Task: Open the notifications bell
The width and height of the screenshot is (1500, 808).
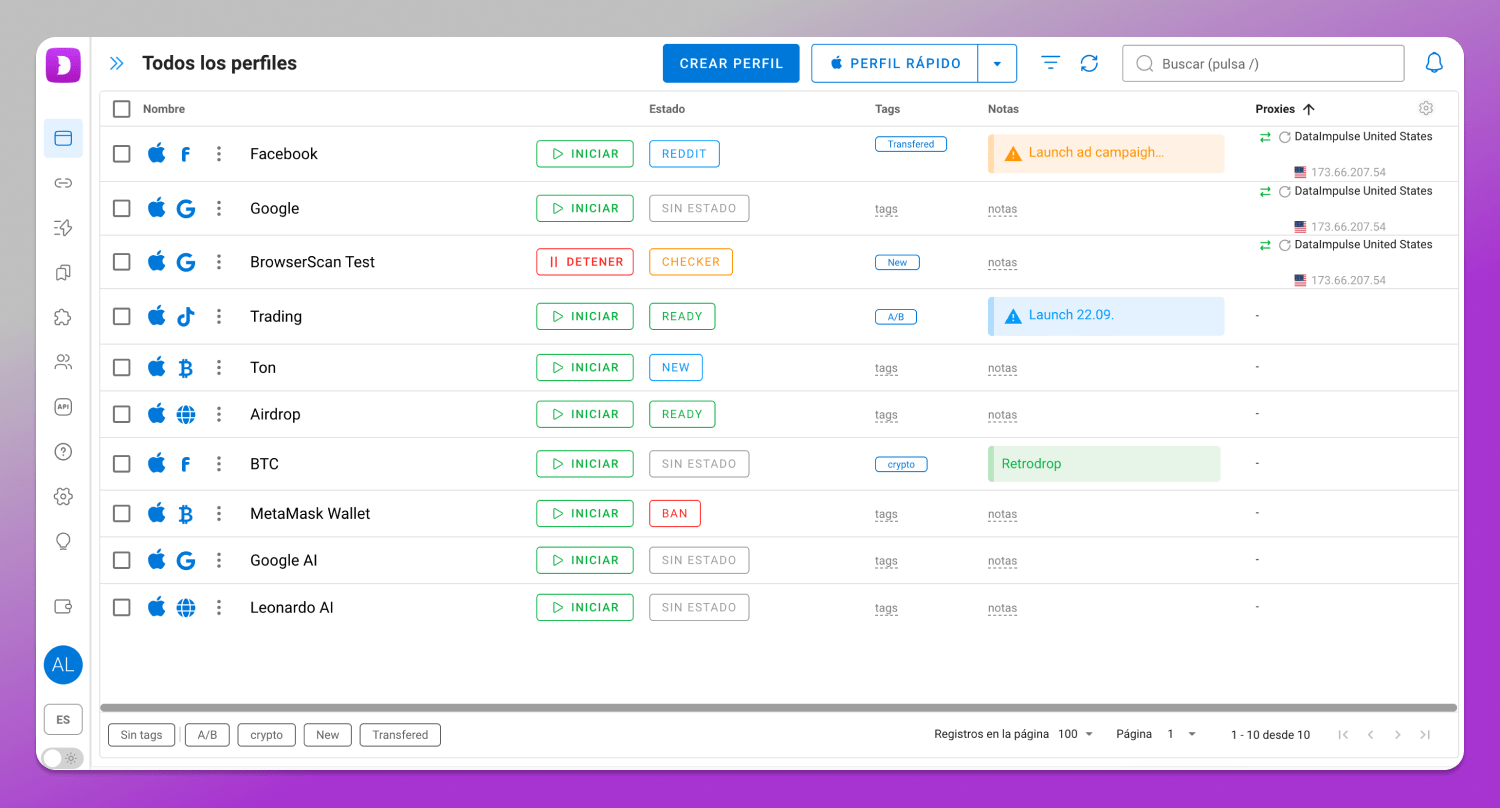Action: pyautogui.click(x=1434, y=63)
